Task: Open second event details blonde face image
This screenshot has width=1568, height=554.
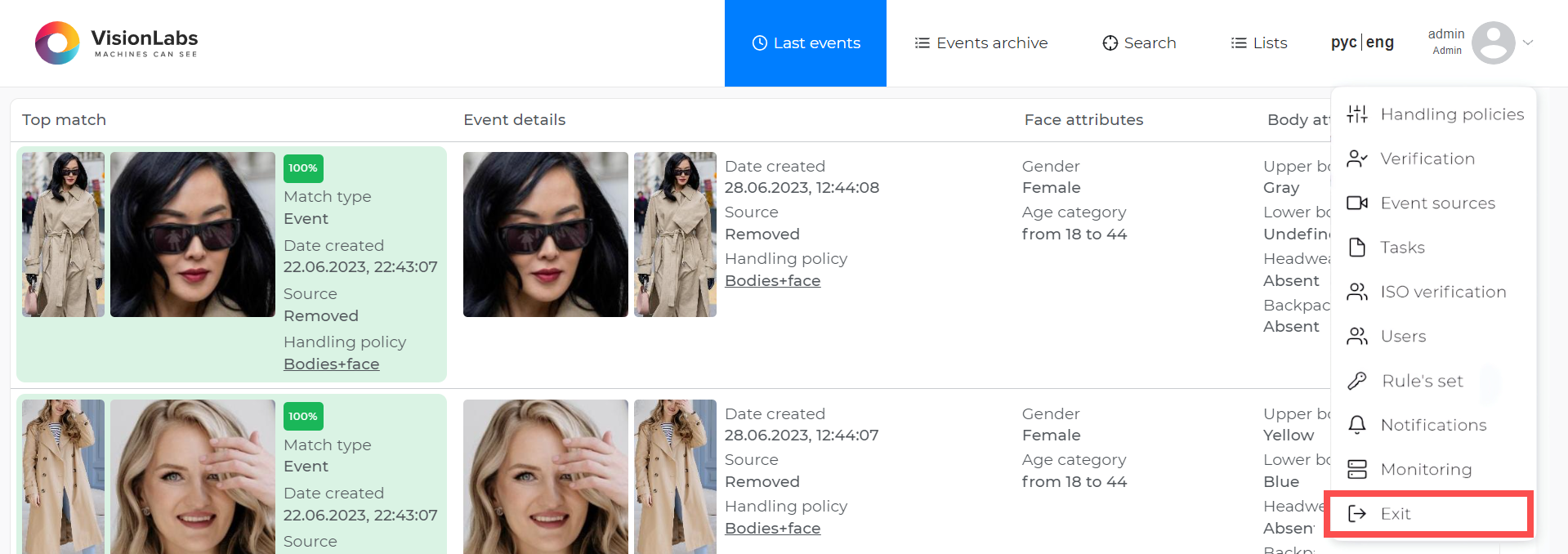Action: tap(546, 476)
